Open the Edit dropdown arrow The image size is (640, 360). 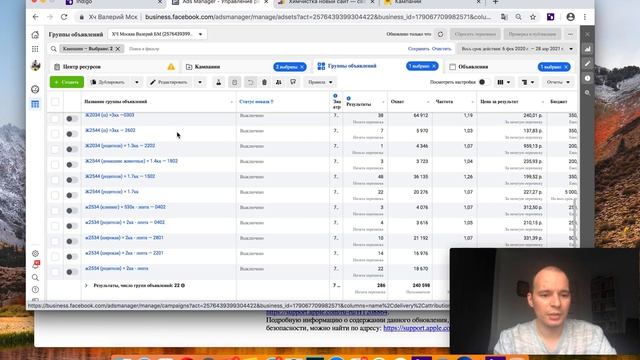pyautogui.click(x=200, y=82)
